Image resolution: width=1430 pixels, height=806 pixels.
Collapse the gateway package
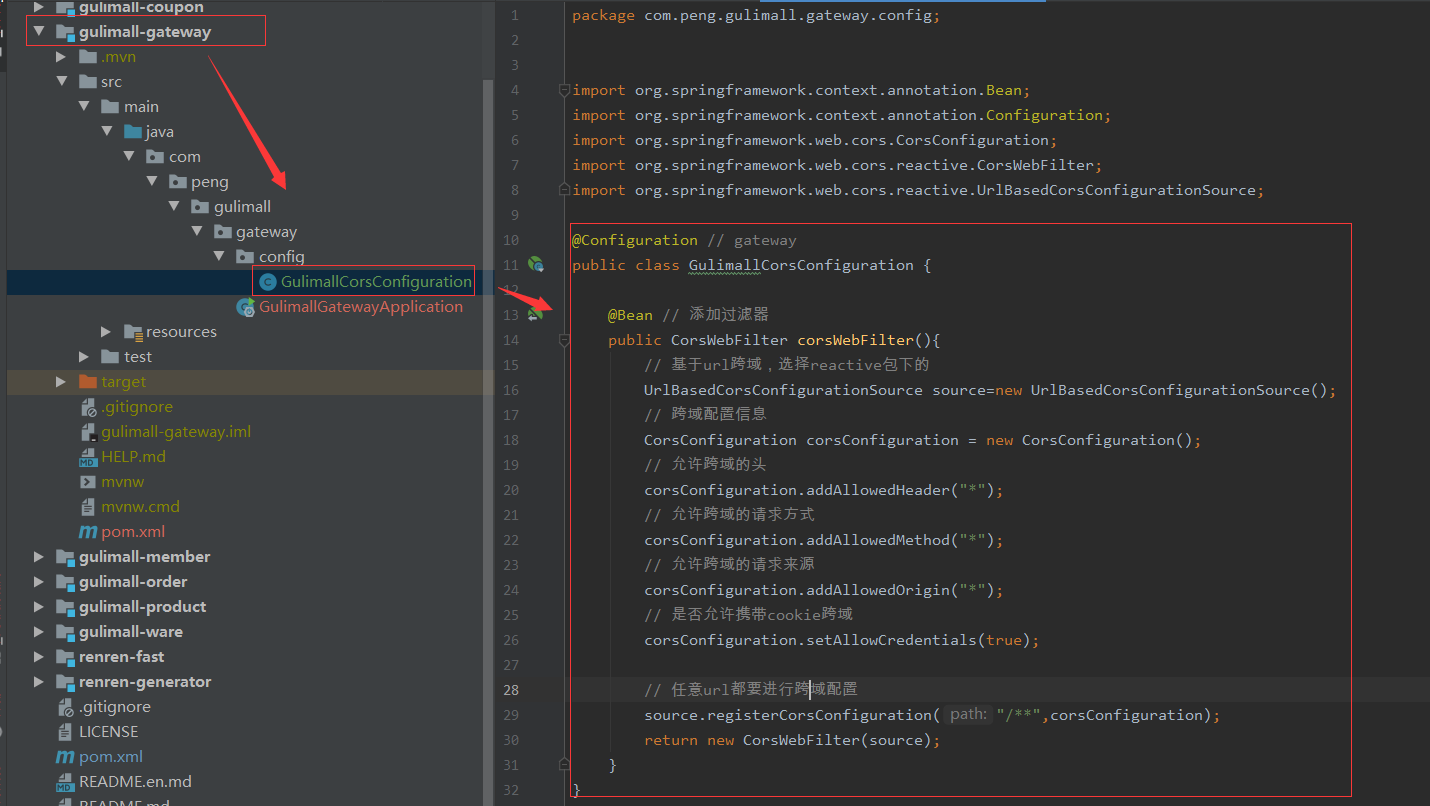tap(197, 231)
